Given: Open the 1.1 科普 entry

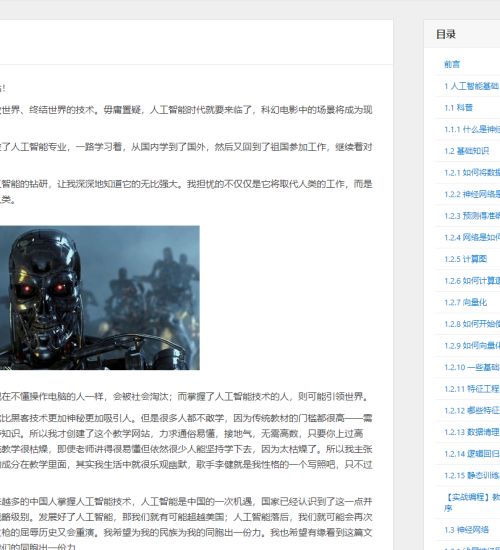Looking at the screenshot, I should (x=458, y=108).
